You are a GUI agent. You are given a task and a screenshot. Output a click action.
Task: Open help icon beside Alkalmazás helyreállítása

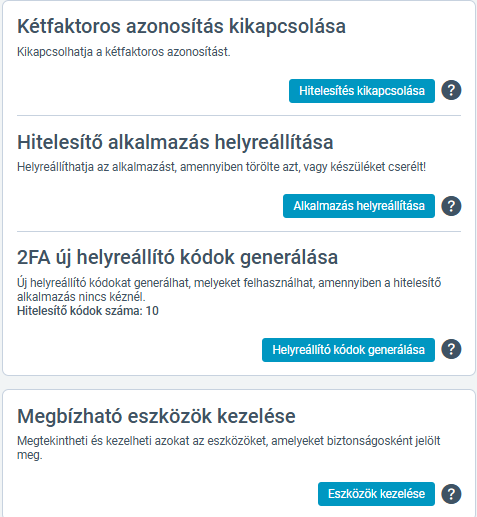pos(451,206)
